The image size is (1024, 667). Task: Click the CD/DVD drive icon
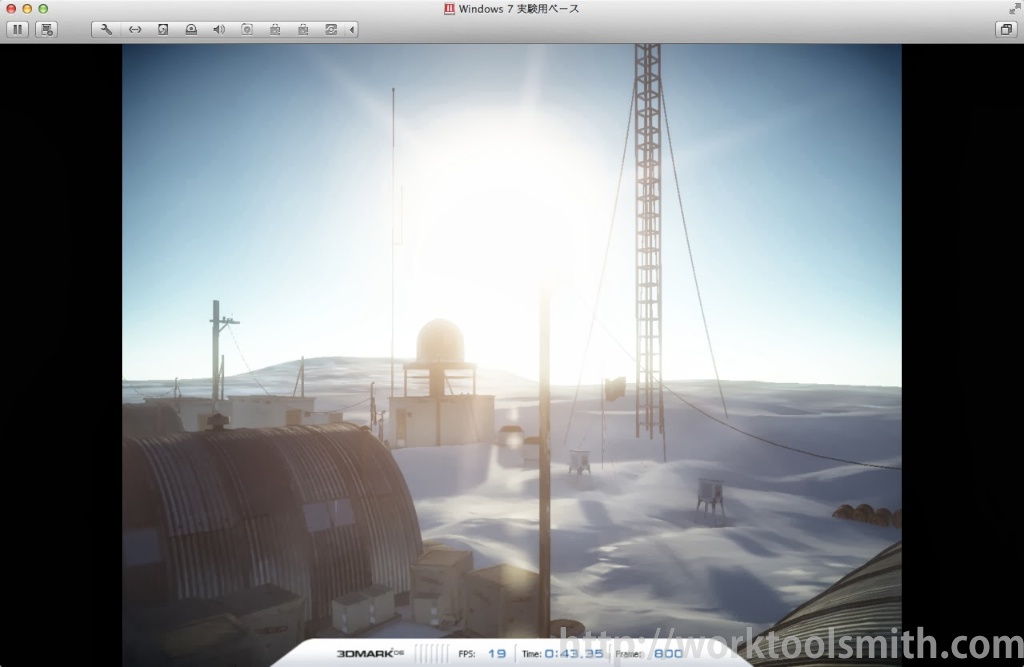(191, 29)
